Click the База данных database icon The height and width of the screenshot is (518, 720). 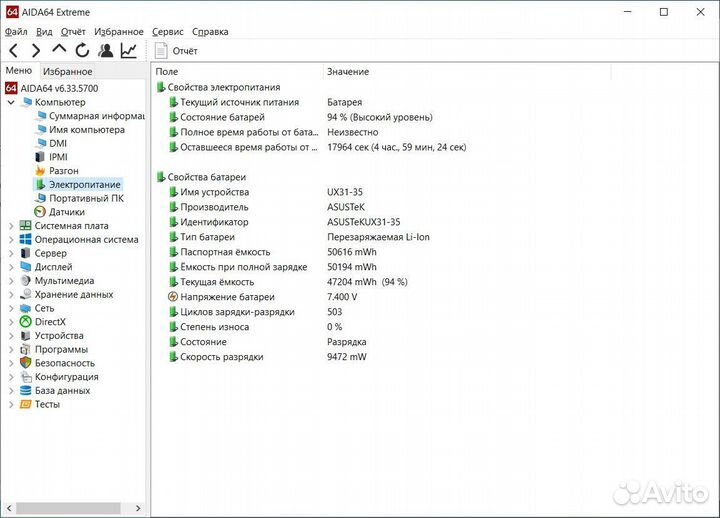pyautogui.click(x=26, y=391)
